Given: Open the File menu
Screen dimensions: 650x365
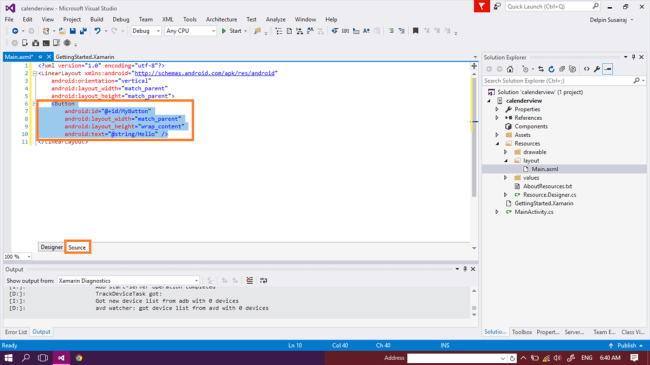Looking at the screenshot, I should click(9, 19).
